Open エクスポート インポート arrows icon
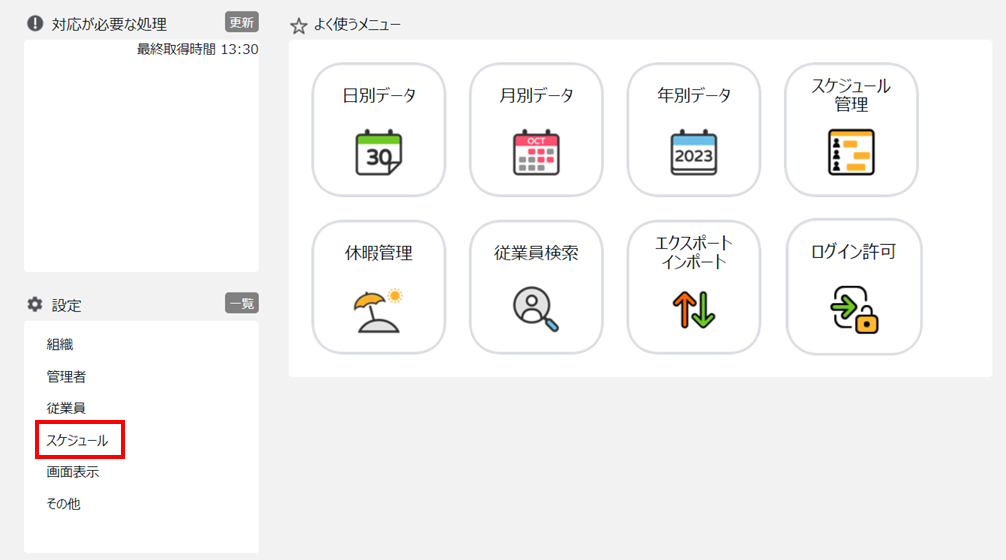 pos(694,310)
